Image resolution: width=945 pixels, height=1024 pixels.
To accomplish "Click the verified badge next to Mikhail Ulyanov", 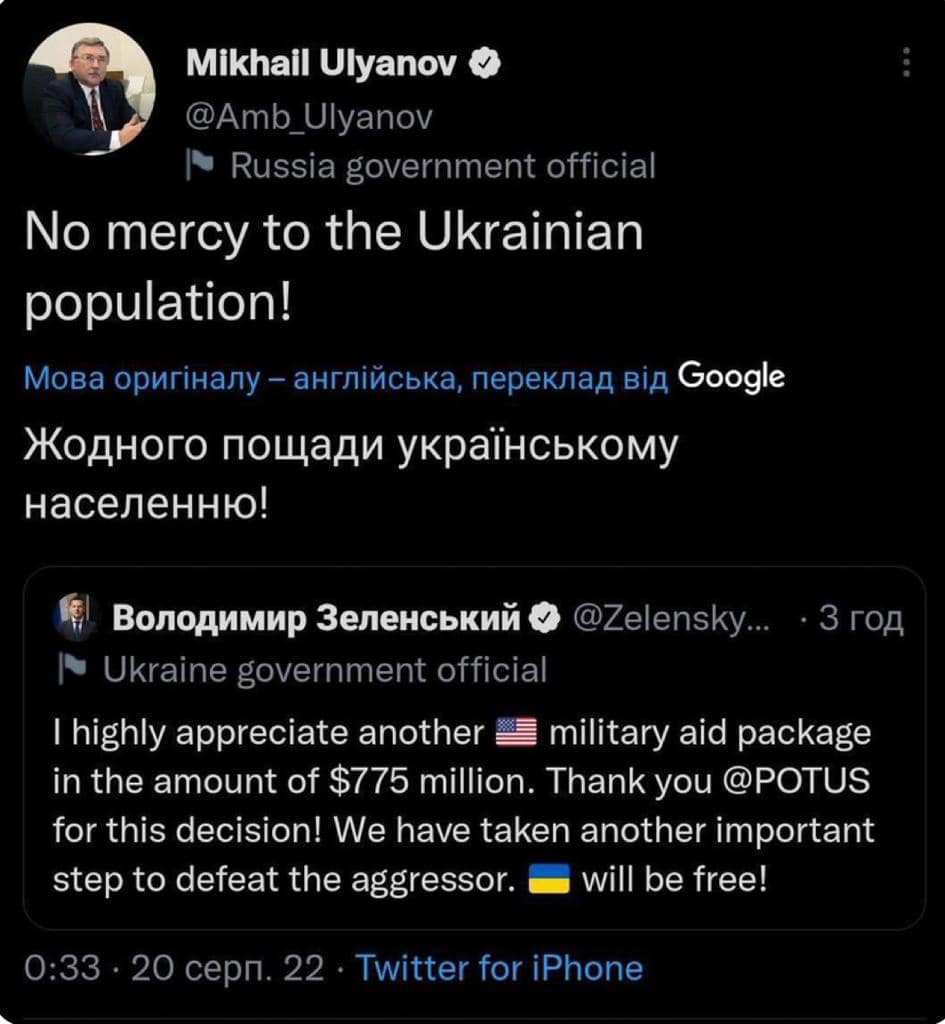I will click(x=482, y=65).
